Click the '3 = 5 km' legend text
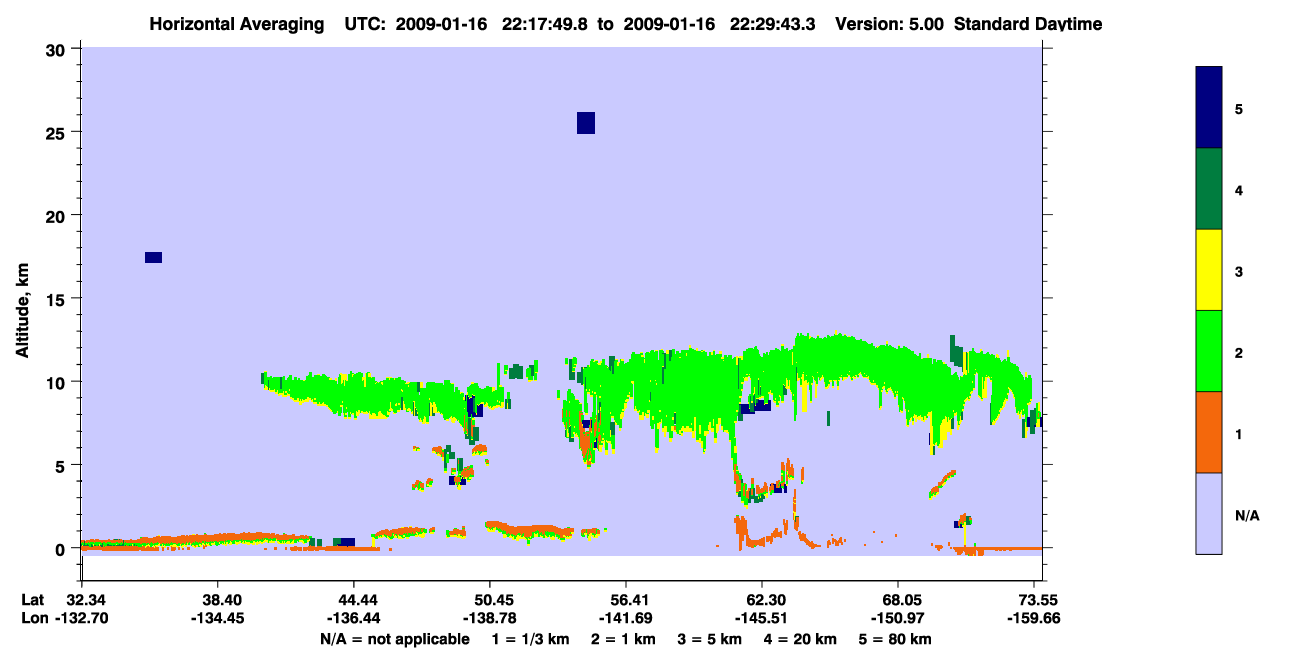 710,638
